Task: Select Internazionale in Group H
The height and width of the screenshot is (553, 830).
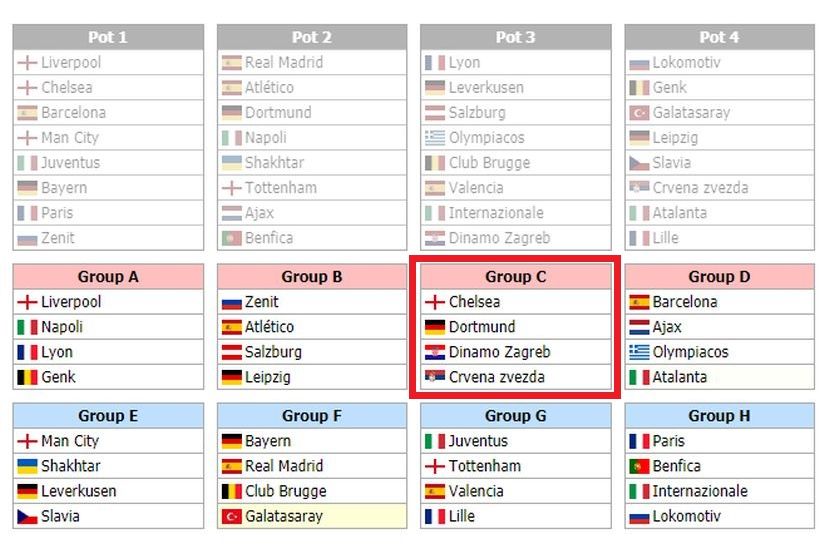Action: coord(700,491)
